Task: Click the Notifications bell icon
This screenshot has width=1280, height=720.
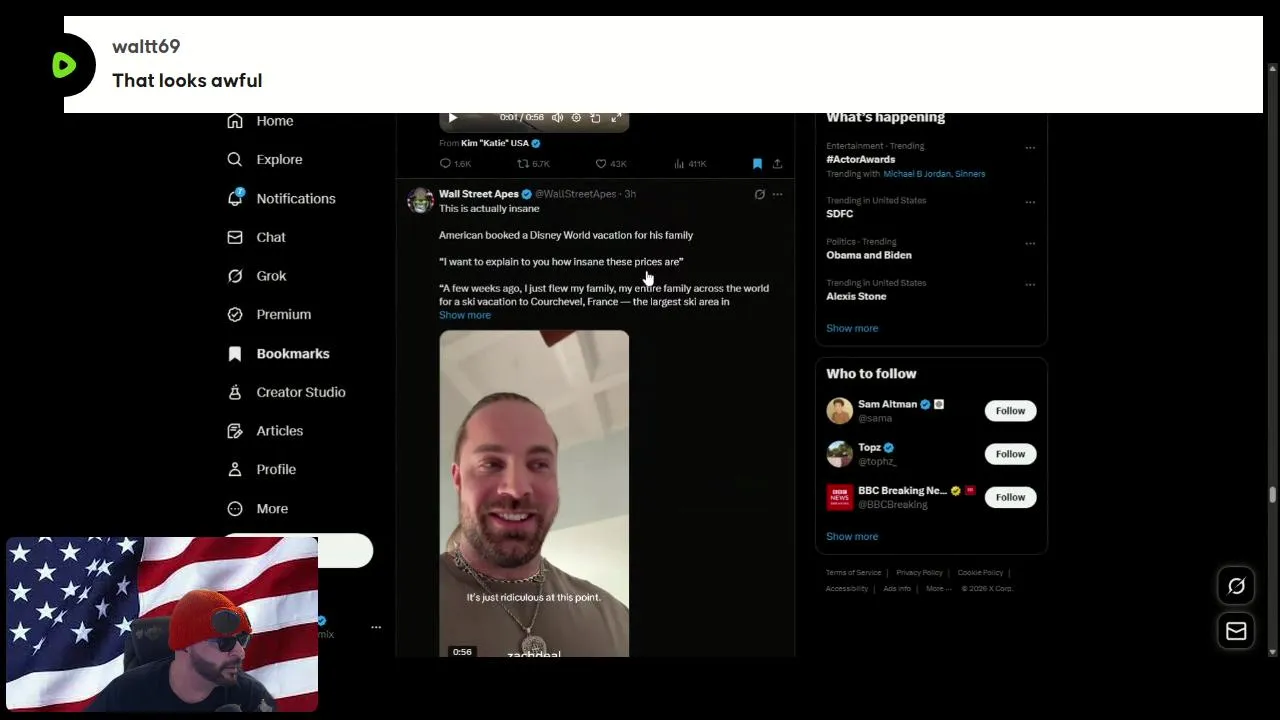Action: (235, 198)
